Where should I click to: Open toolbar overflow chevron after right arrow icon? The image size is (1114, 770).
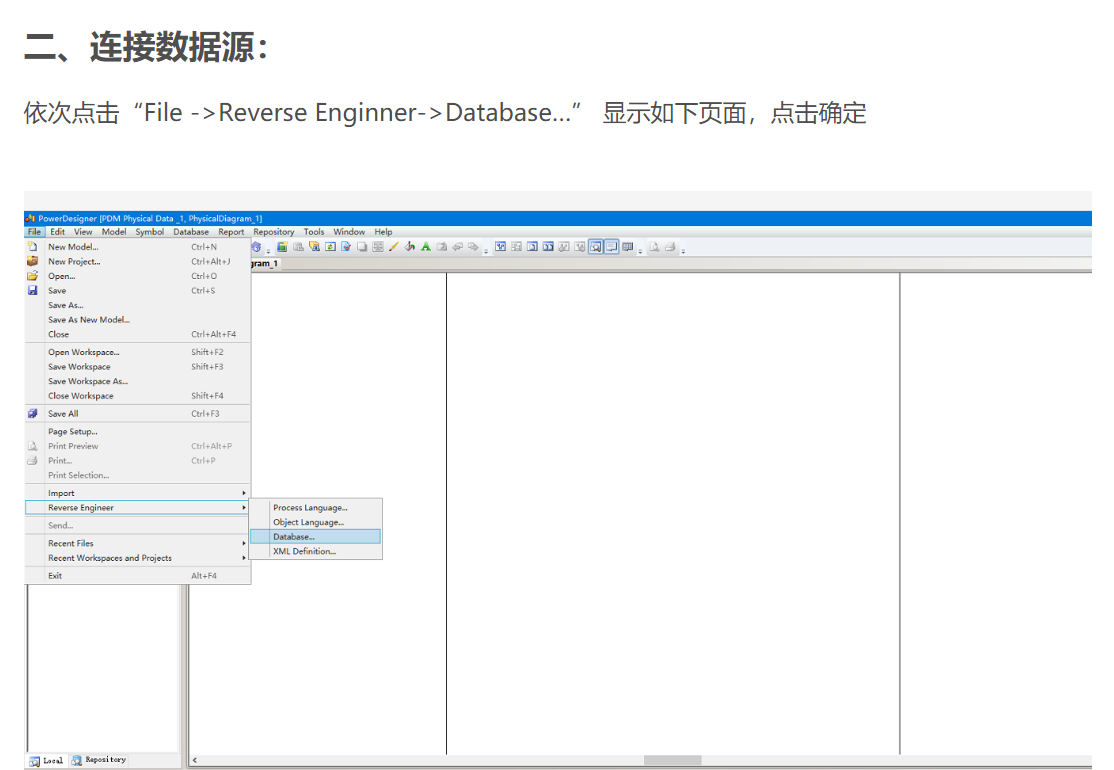486,251
